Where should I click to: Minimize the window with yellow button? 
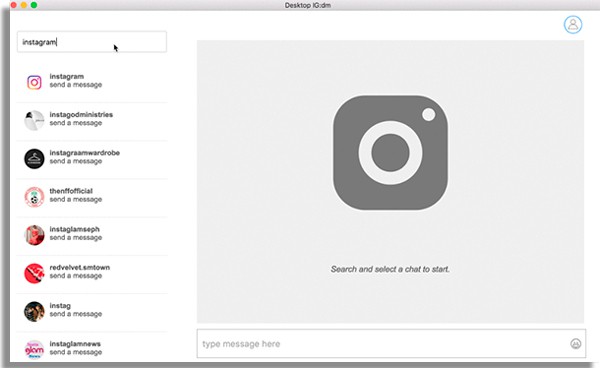pyautogui.click(x=24, y=5)
